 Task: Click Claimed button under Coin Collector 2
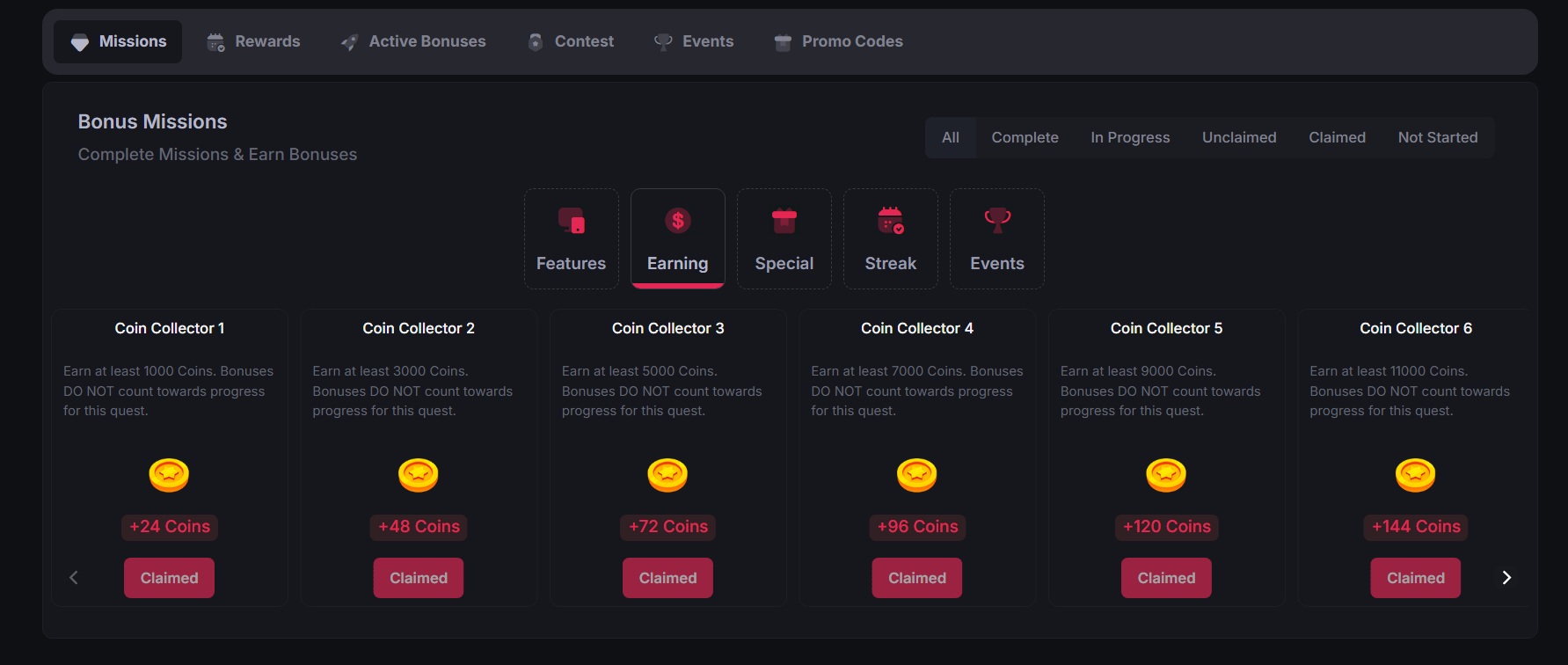pyautogui.click(x=419, y=578)
